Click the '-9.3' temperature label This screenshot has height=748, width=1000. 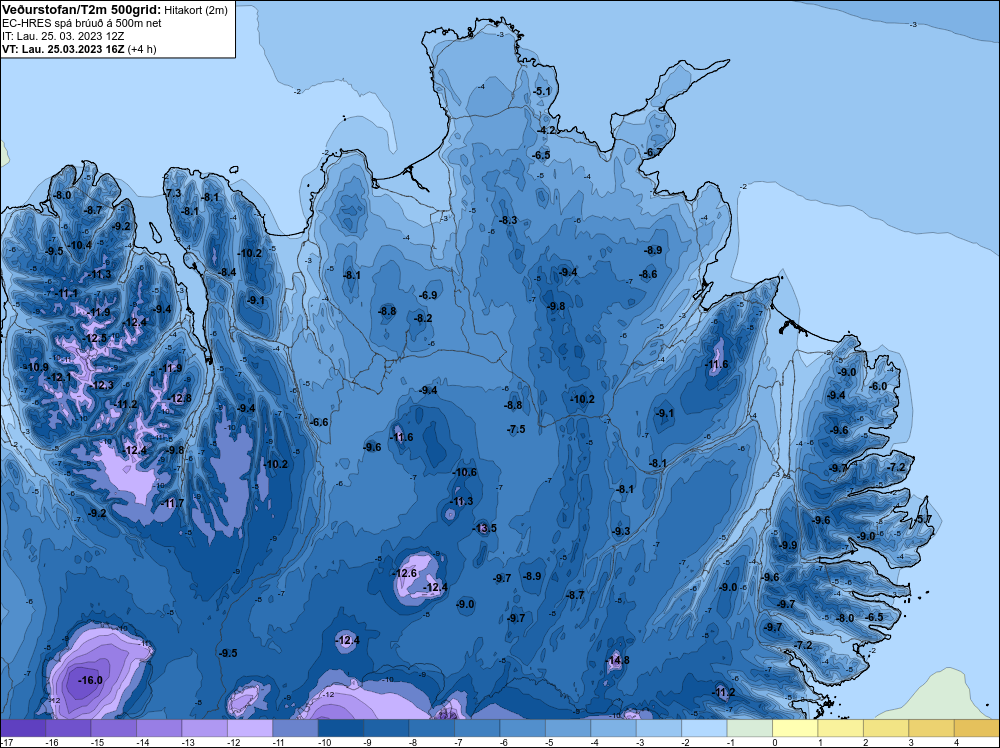(x=621, y=531)
